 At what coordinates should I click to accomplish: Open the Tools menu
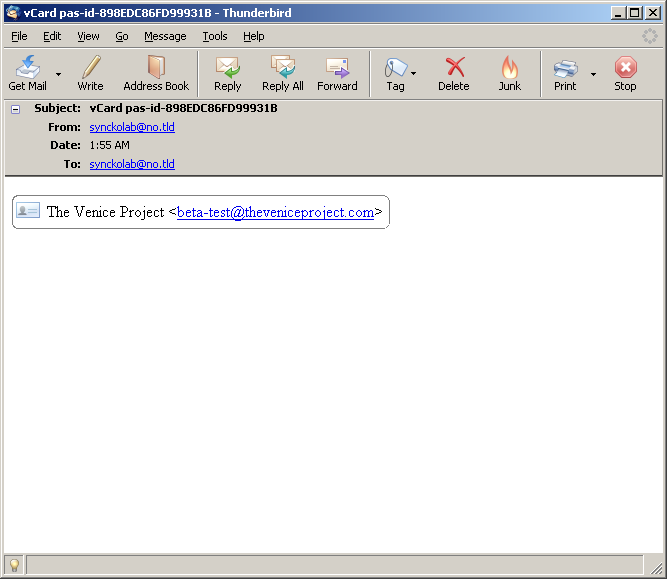[x=215, y=36]
